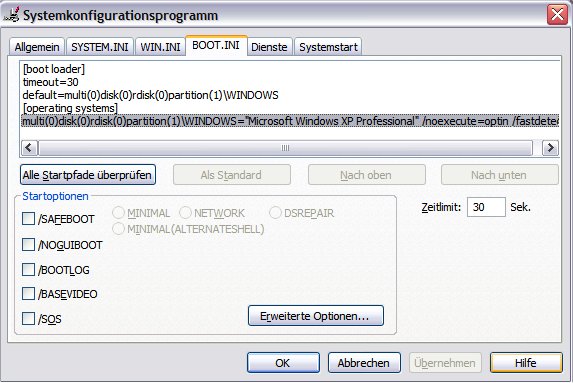This screenshot has width=573, height=383.
Task: Switch to the WIN.INI tab
Action: point(160,47)
